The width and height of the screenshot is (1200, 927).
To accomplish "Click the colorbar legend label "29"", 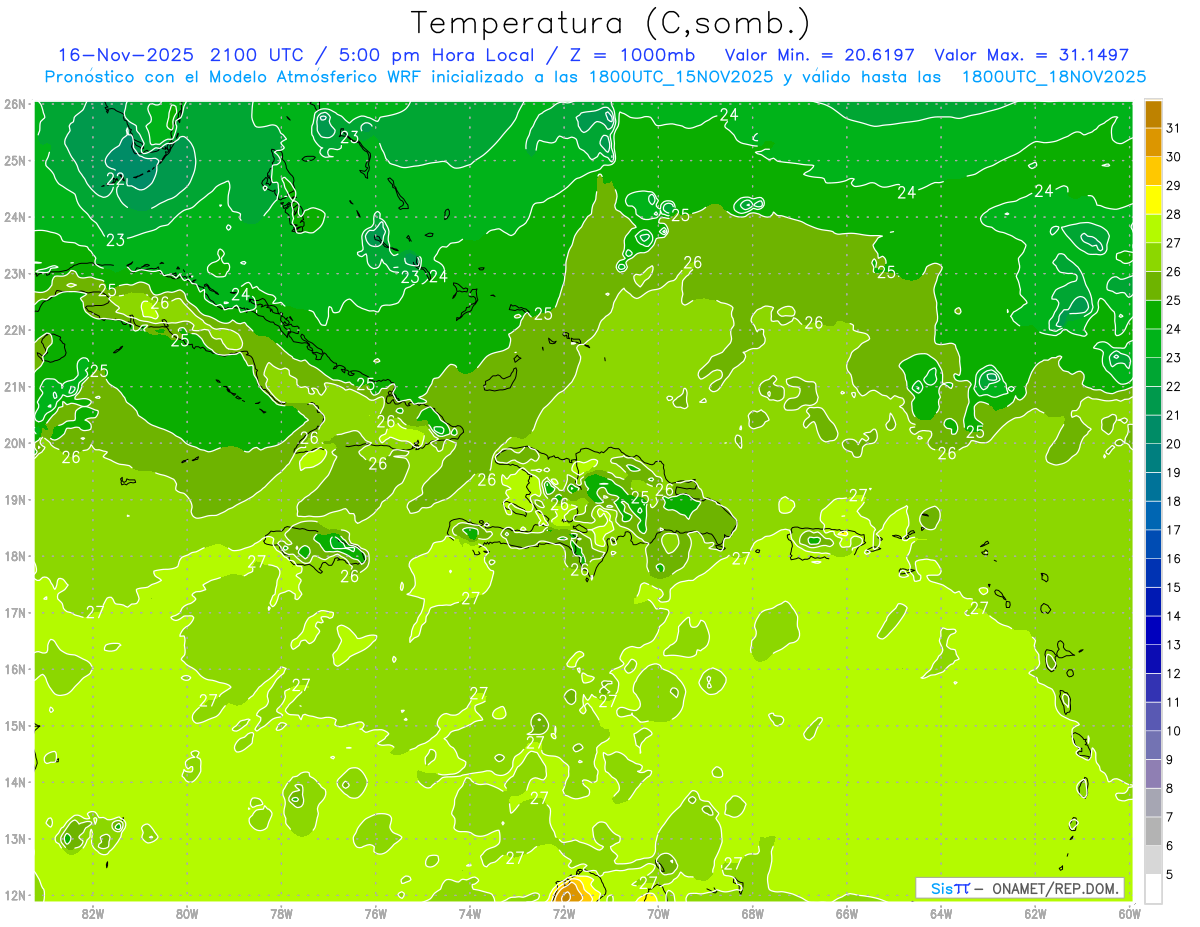I will click(x=1174, y=186).
